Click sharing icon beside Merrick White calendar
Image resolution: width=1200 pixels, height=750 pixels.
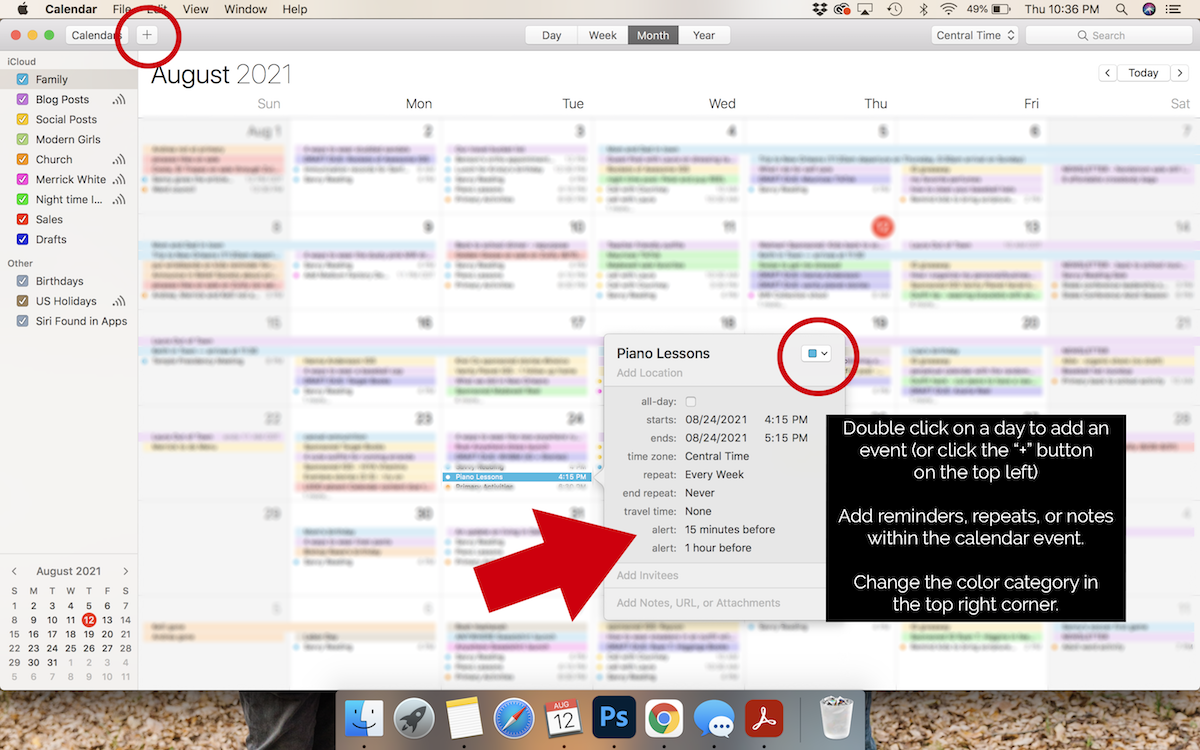119,180
